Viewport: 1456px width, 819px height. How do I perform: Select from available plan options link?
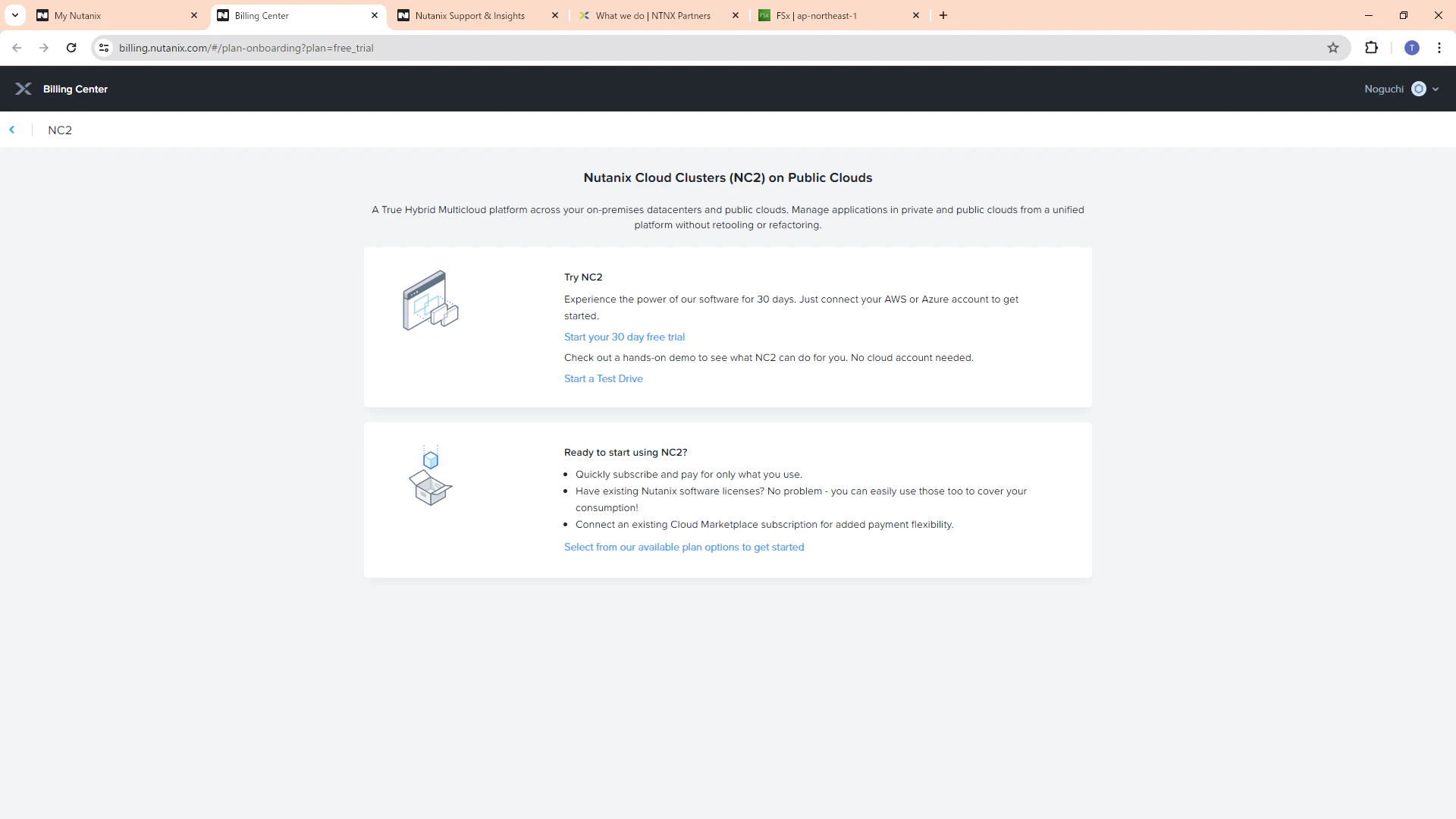(x=684, y=547)
